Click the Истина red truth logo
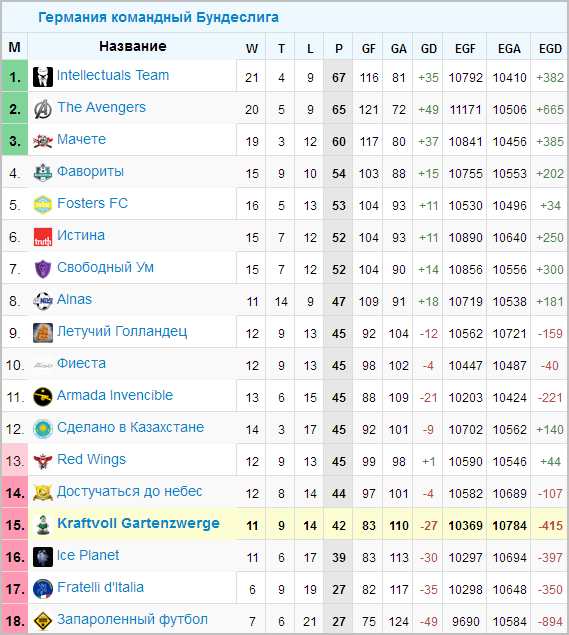This screenshot has height=635, width=569. pyautogui.click(x=43, y=237)
